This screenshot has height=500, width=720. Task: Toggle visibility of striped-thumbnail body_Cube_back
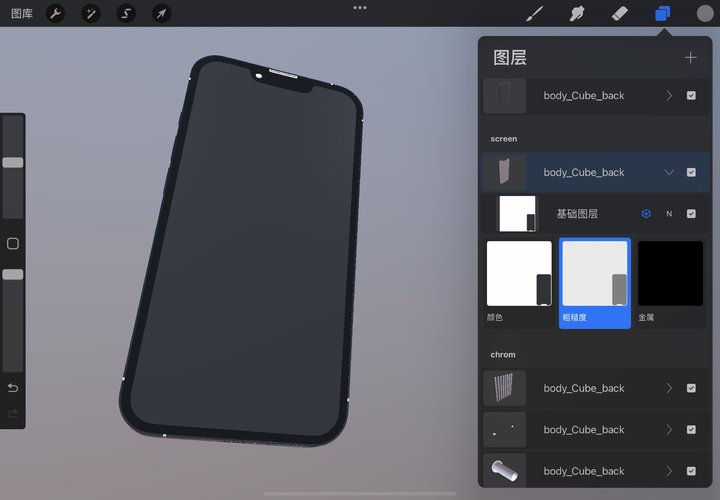click(691, 388)
